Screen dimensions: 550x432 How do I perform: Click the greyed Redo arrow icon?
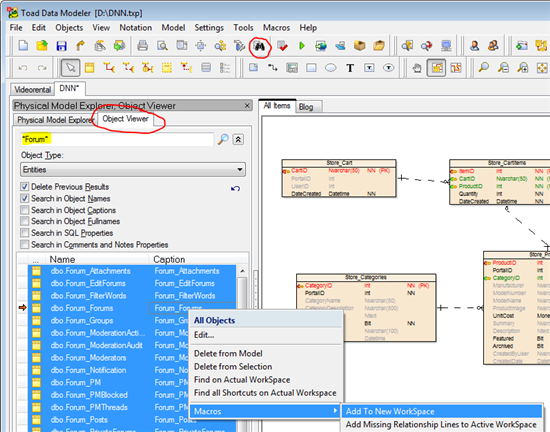click(x=42, y=68)
